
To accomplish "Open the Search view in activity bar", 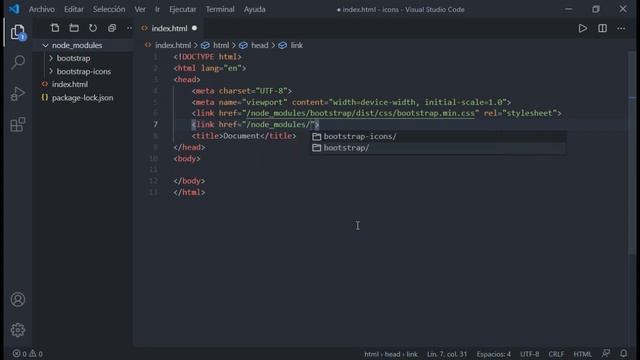I will click(x=18, y=62).
